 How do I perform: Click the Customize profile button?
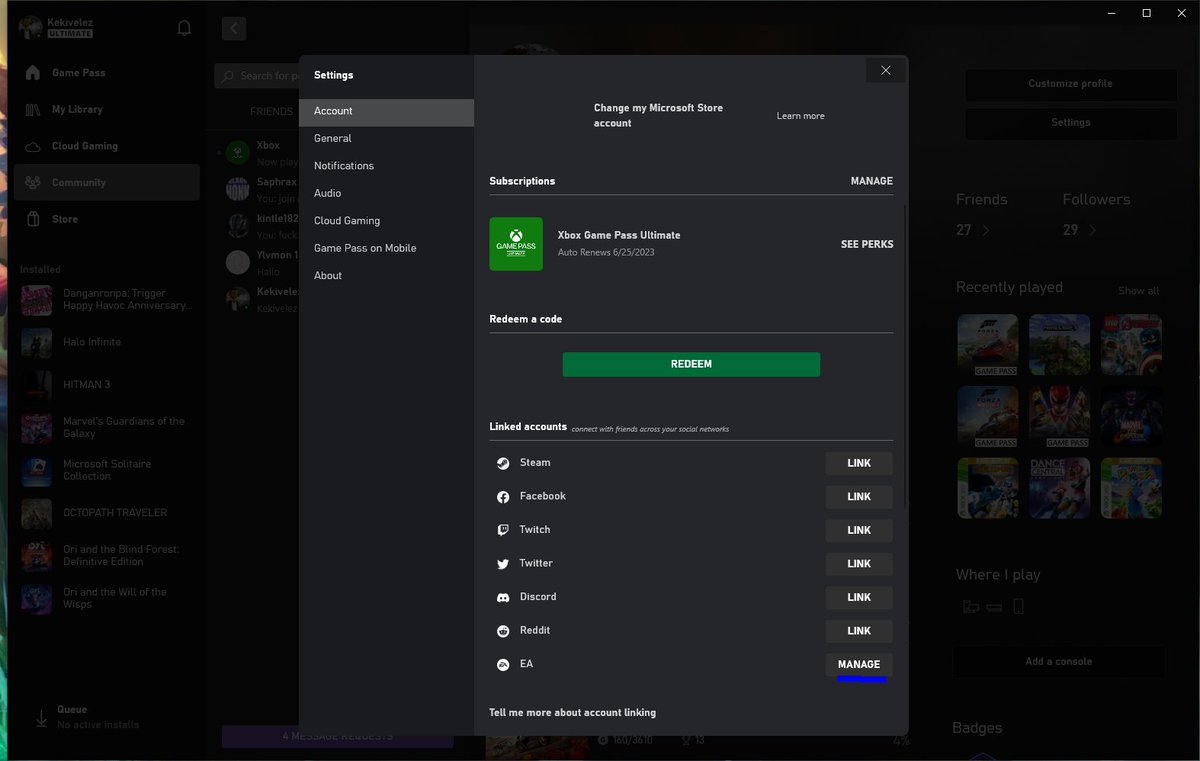tap(1070, 84)
